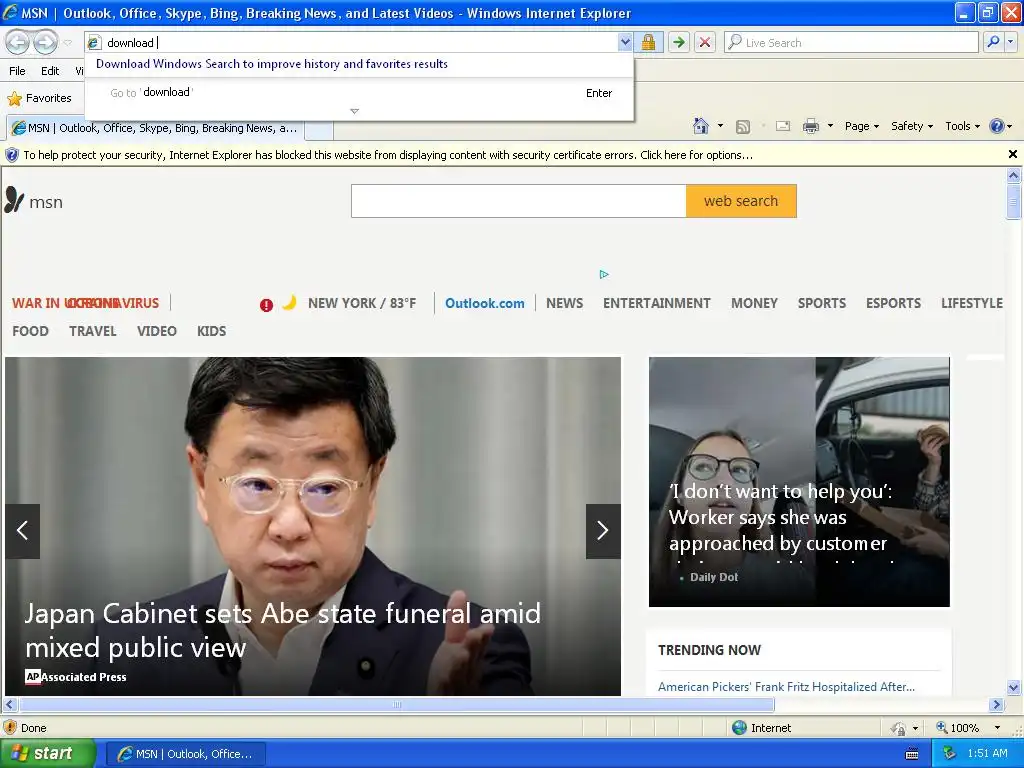
Task: Click the web search button
Action: click(x=741, y=201)
